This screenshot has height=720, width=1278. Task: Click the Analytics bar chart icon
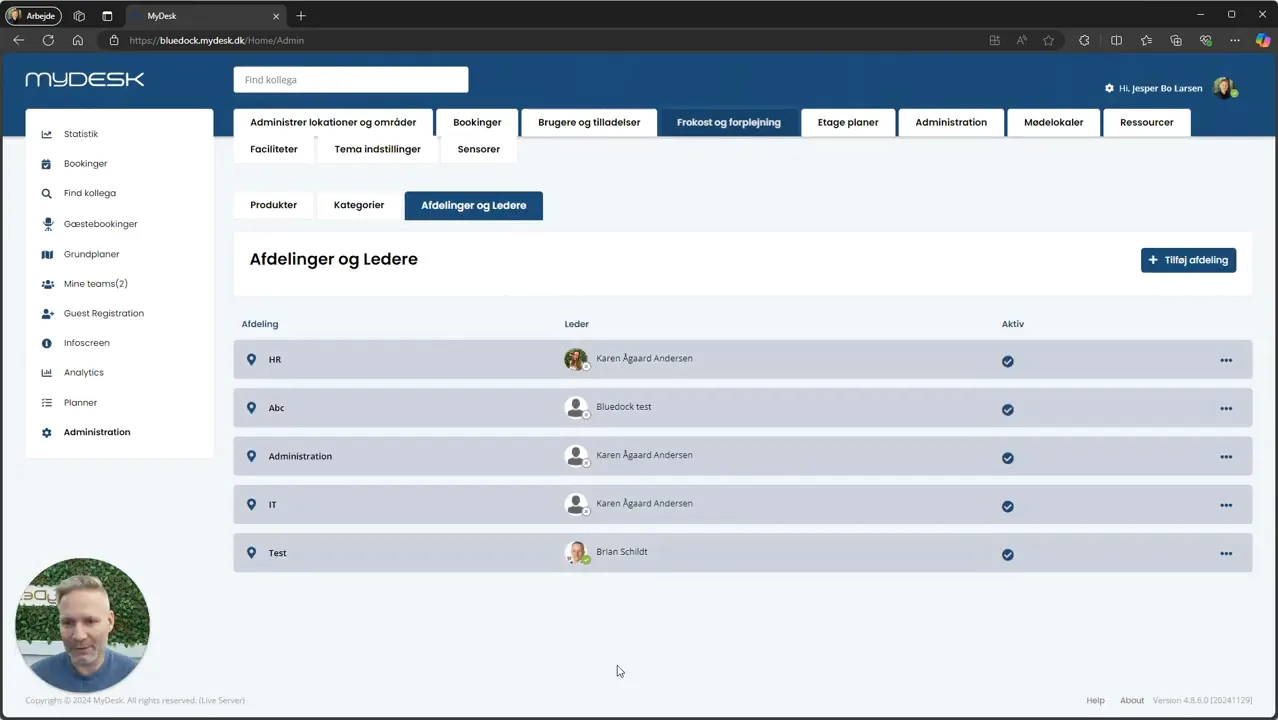(x=46, y=373)
